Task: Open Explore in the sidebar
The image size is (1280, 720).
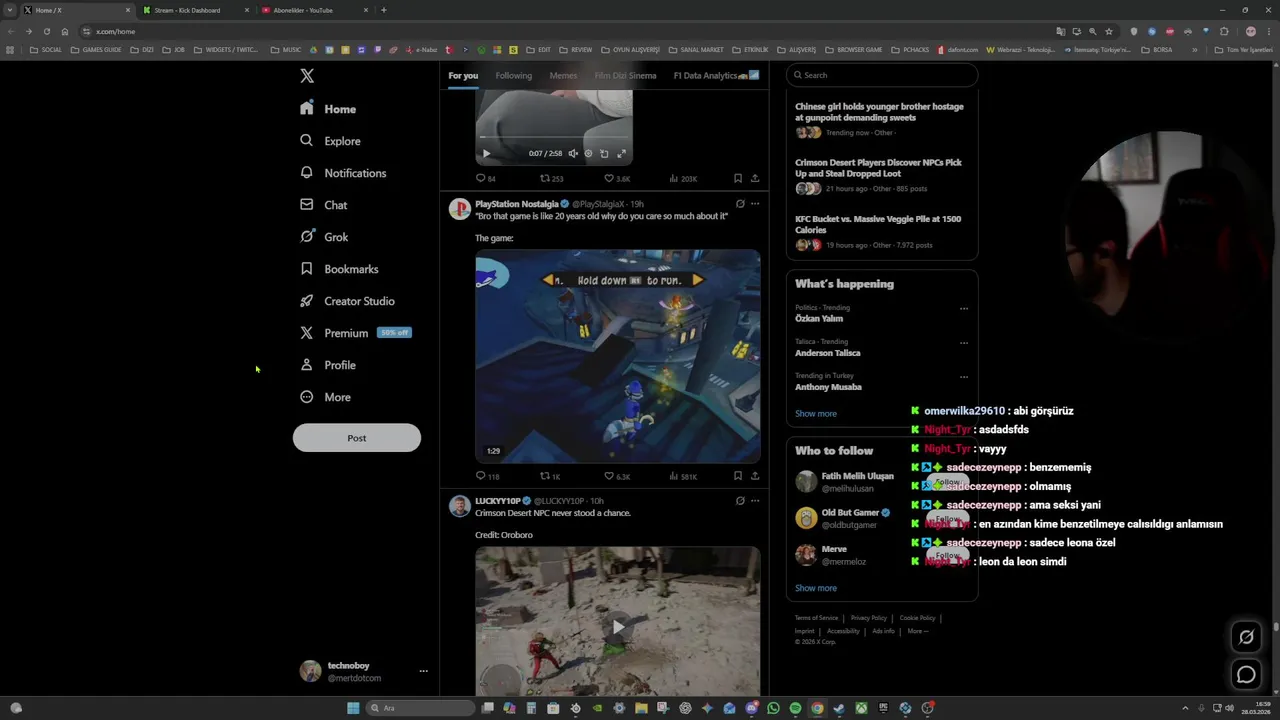Action: pyautogui.click(x=331, y=141)
